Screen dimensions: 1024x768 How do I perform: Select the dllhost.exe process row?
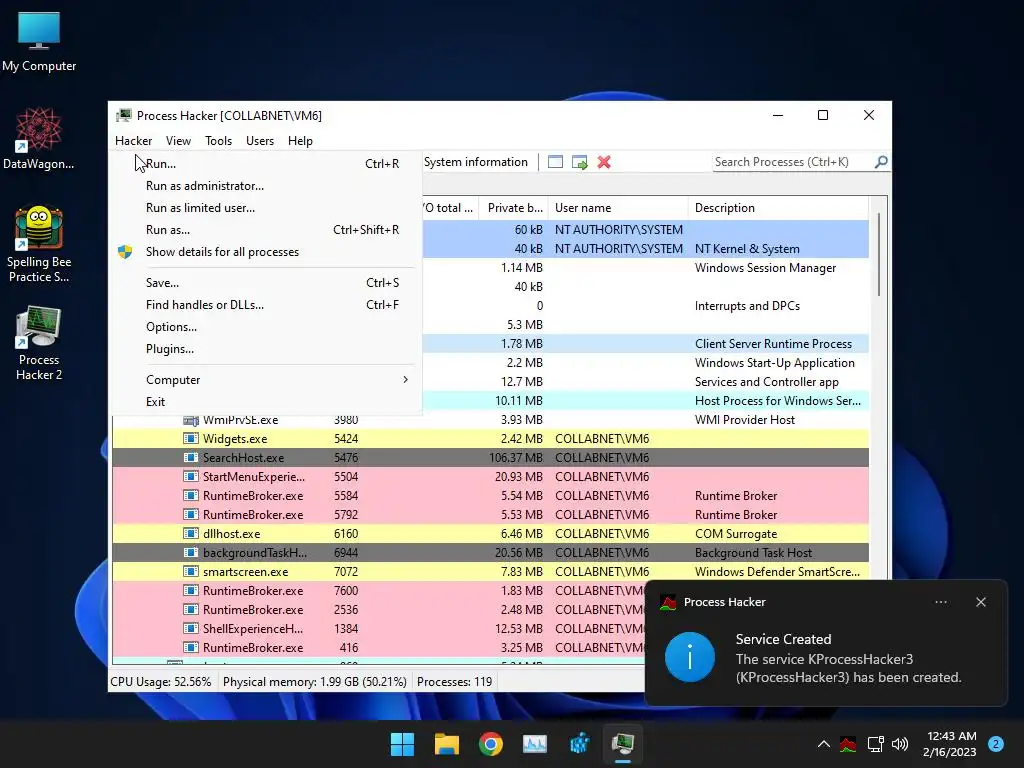[x=490, y=534]
